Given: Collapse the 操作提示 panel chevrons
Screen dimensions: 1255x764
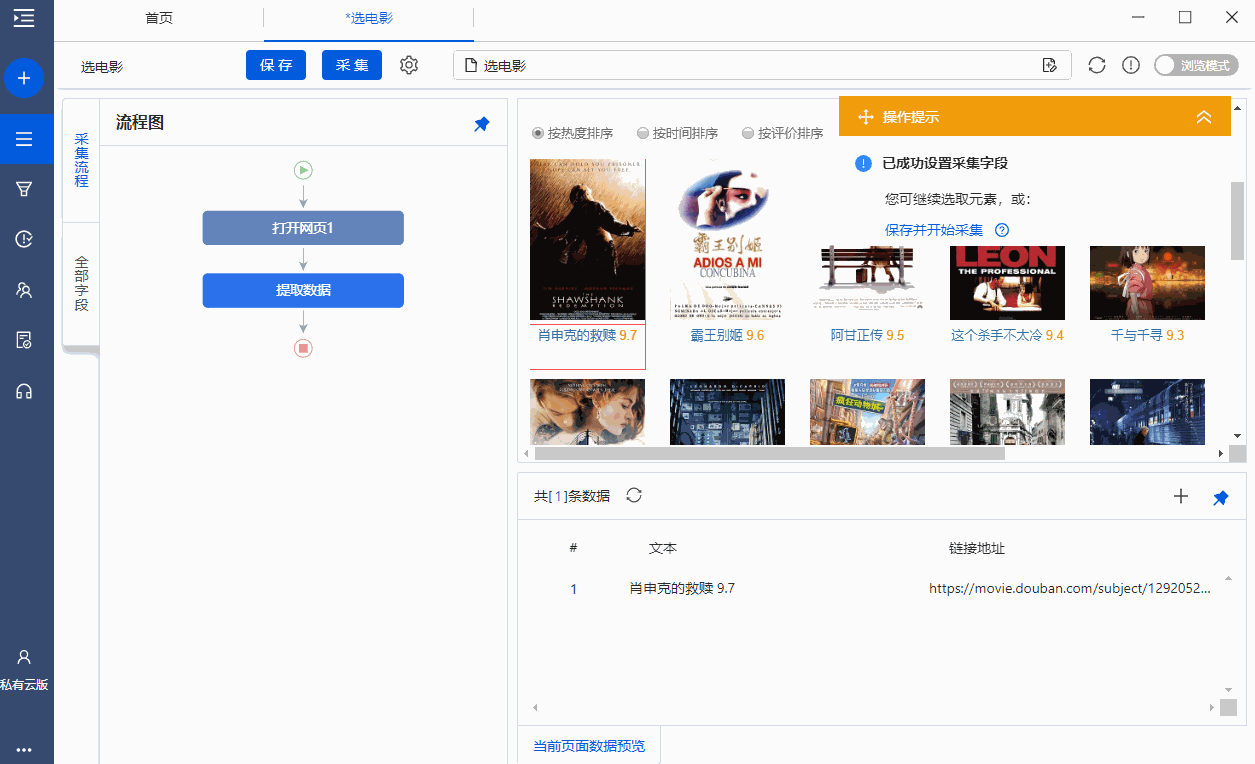Looking at the screenshot, I should (x=1204, y=117).
